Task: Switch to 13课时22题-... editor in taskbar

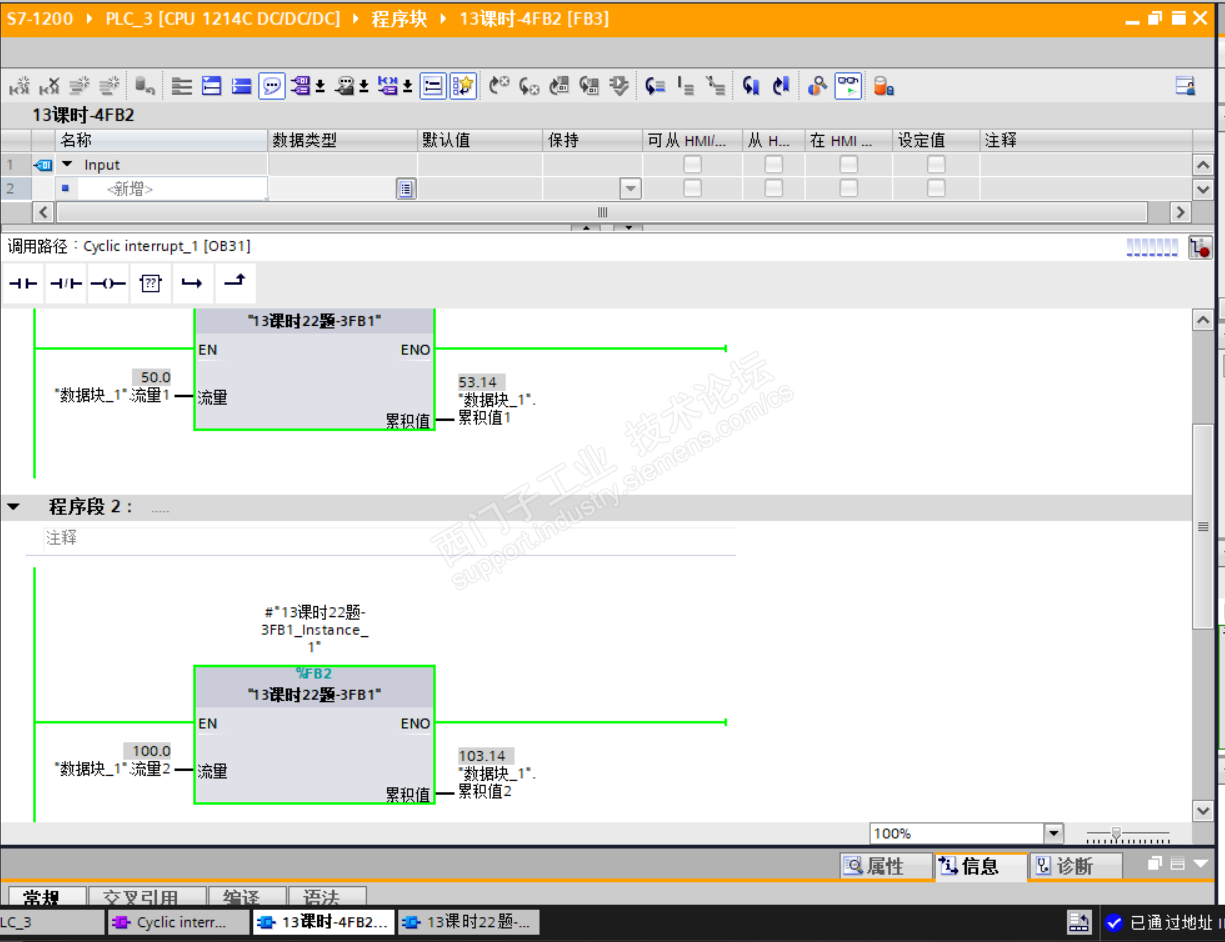Action: pos(468,922)
